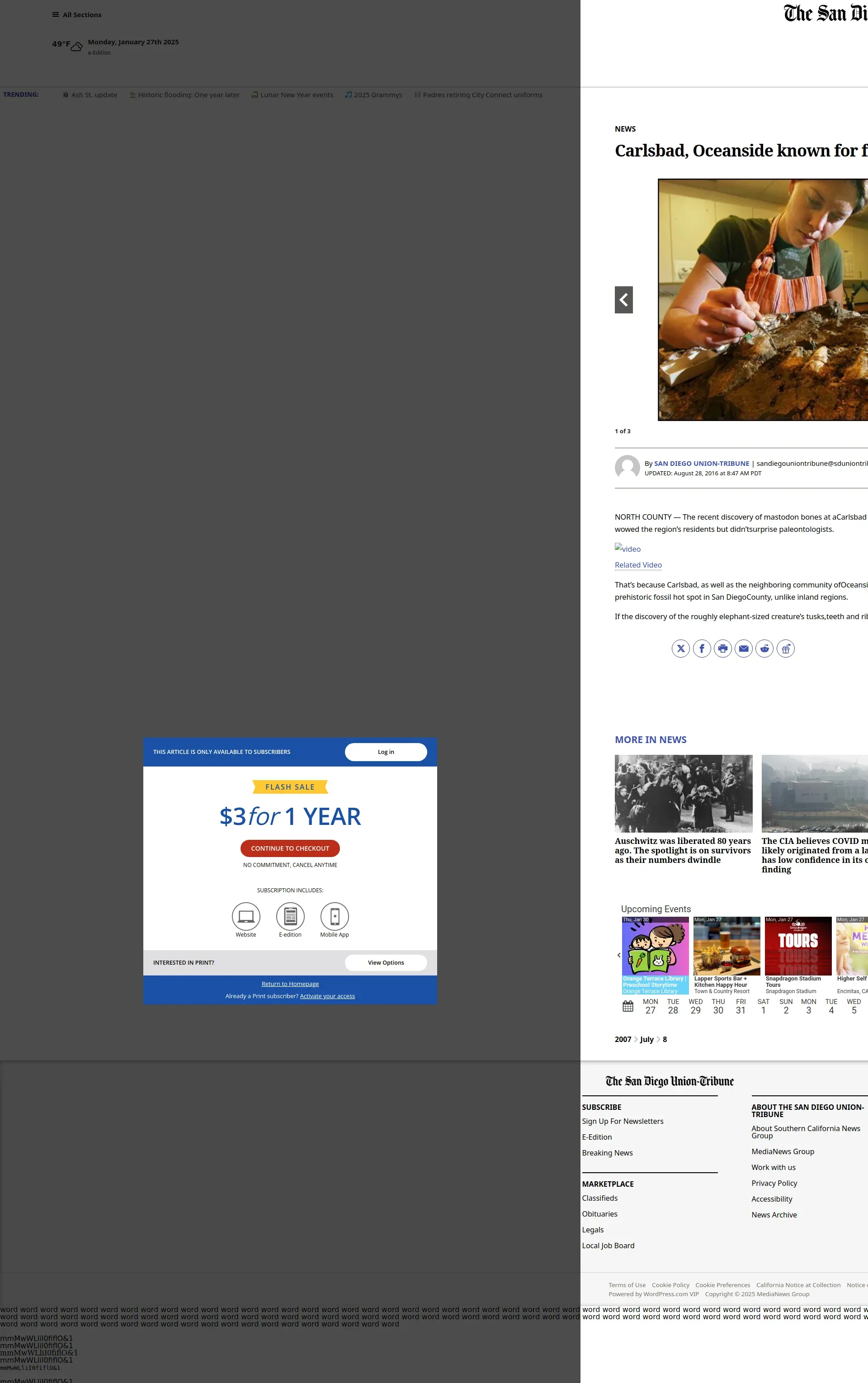Image resolution: width=868 pixels, height=1383 pixels.
Task: Open Privacy Policy footer link
Action: coord(774,1183)
